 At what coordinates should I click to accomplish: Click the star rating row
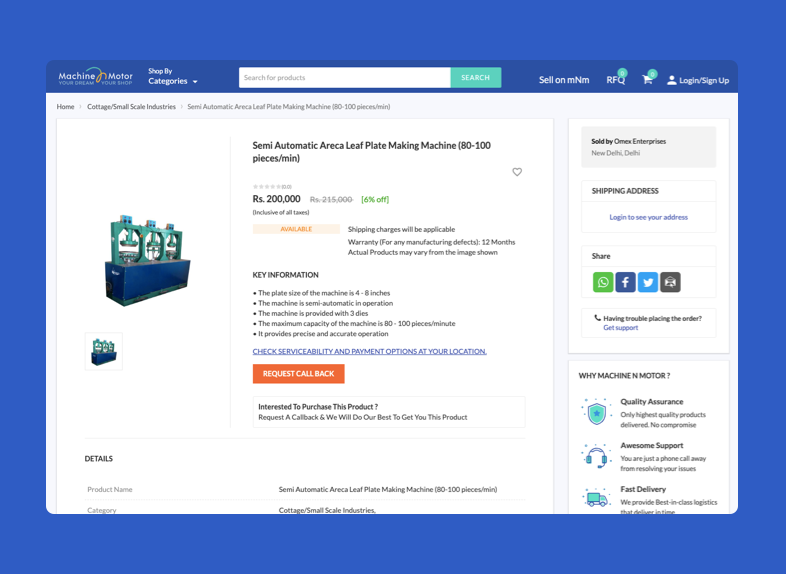272,186
